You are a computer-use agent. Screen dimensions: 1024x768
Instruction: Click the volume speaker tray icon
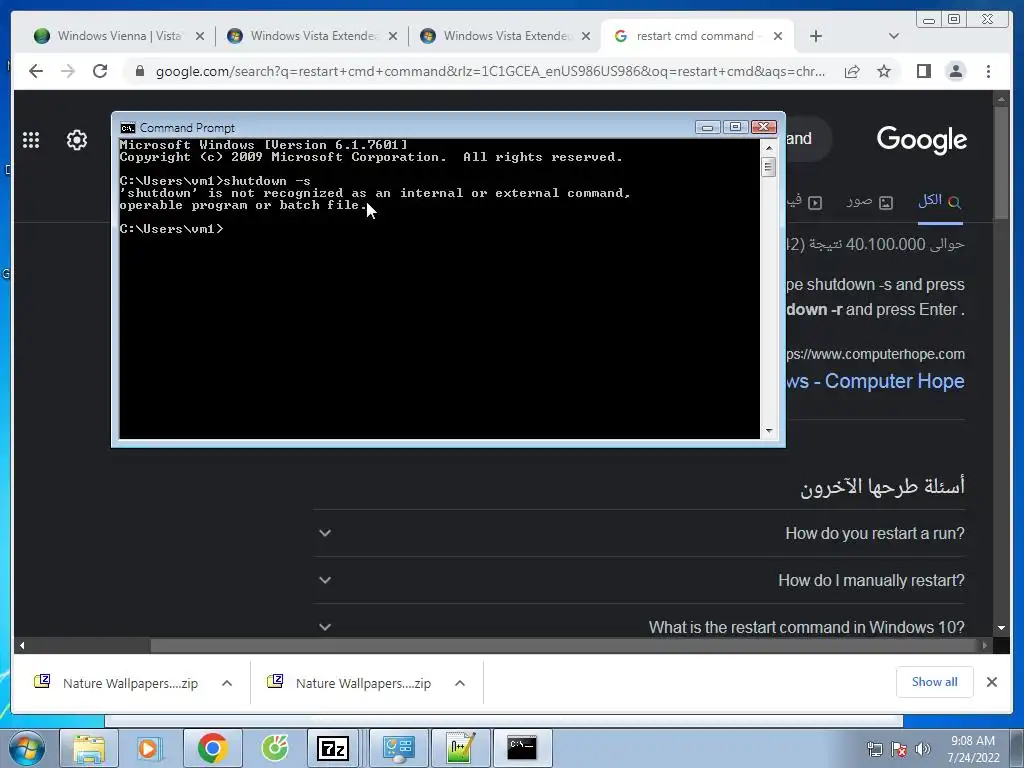tap(923, 749)
